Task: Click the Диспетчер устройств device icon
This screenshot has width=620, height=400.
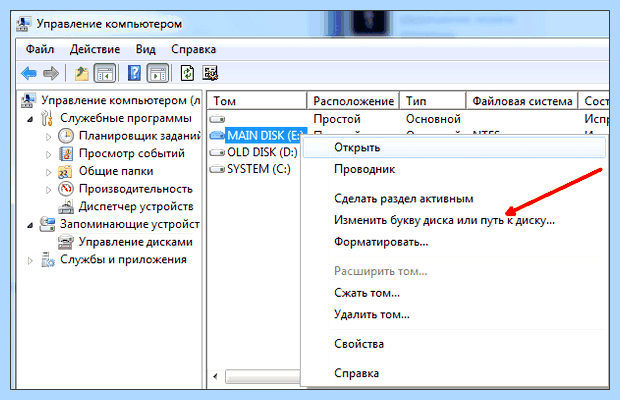Action: click(x=66, y=207)
